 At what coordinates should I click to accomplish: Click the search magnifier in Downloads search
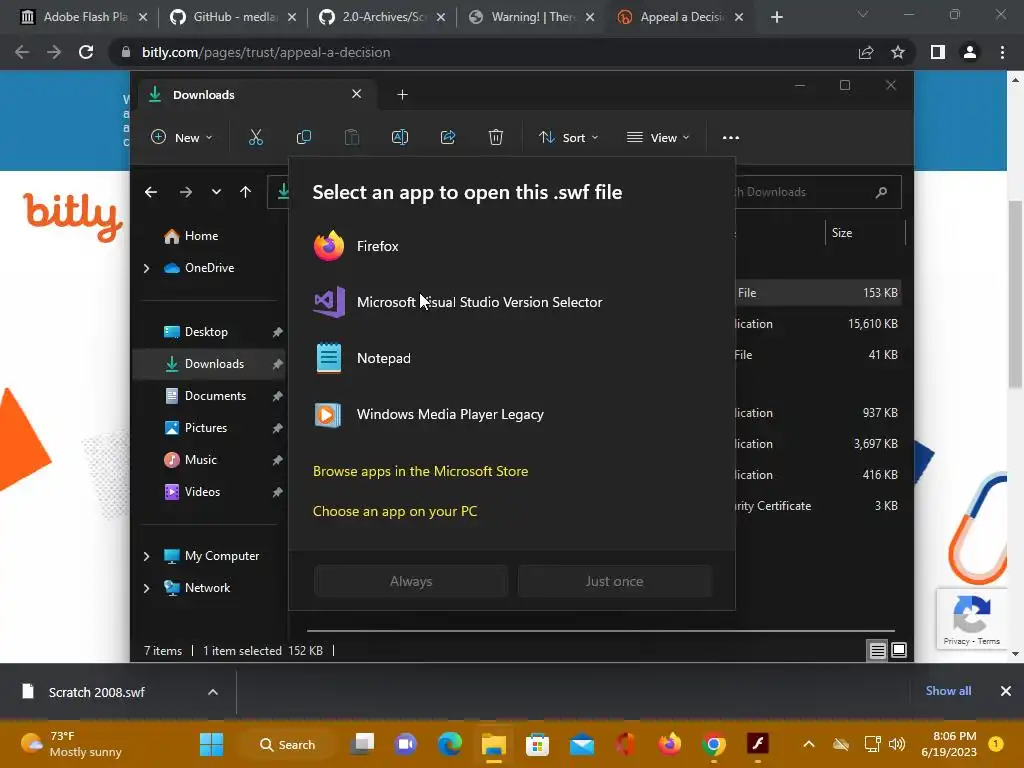(882, 192)
